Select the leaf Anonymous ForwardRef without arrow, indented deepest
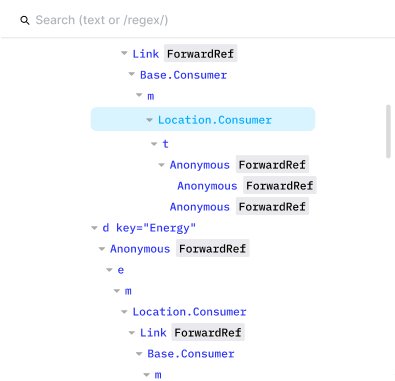The width and height of the screenshot is (395, 381). click(x=246, y=186)
